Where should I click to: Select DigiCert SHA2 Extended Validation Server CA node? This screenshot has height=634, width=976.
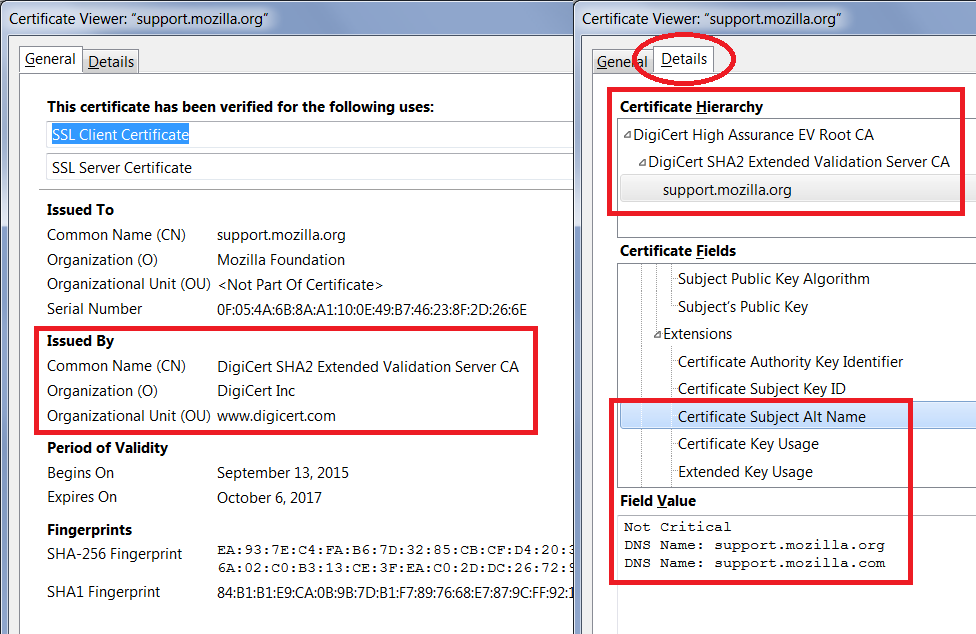click(798, 162)
